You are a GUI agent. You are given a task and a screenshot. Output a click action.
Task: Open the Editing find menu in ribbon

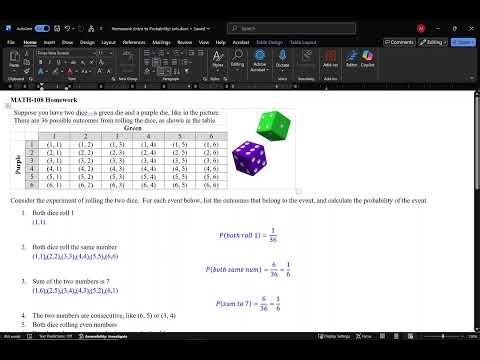[238, 59]
